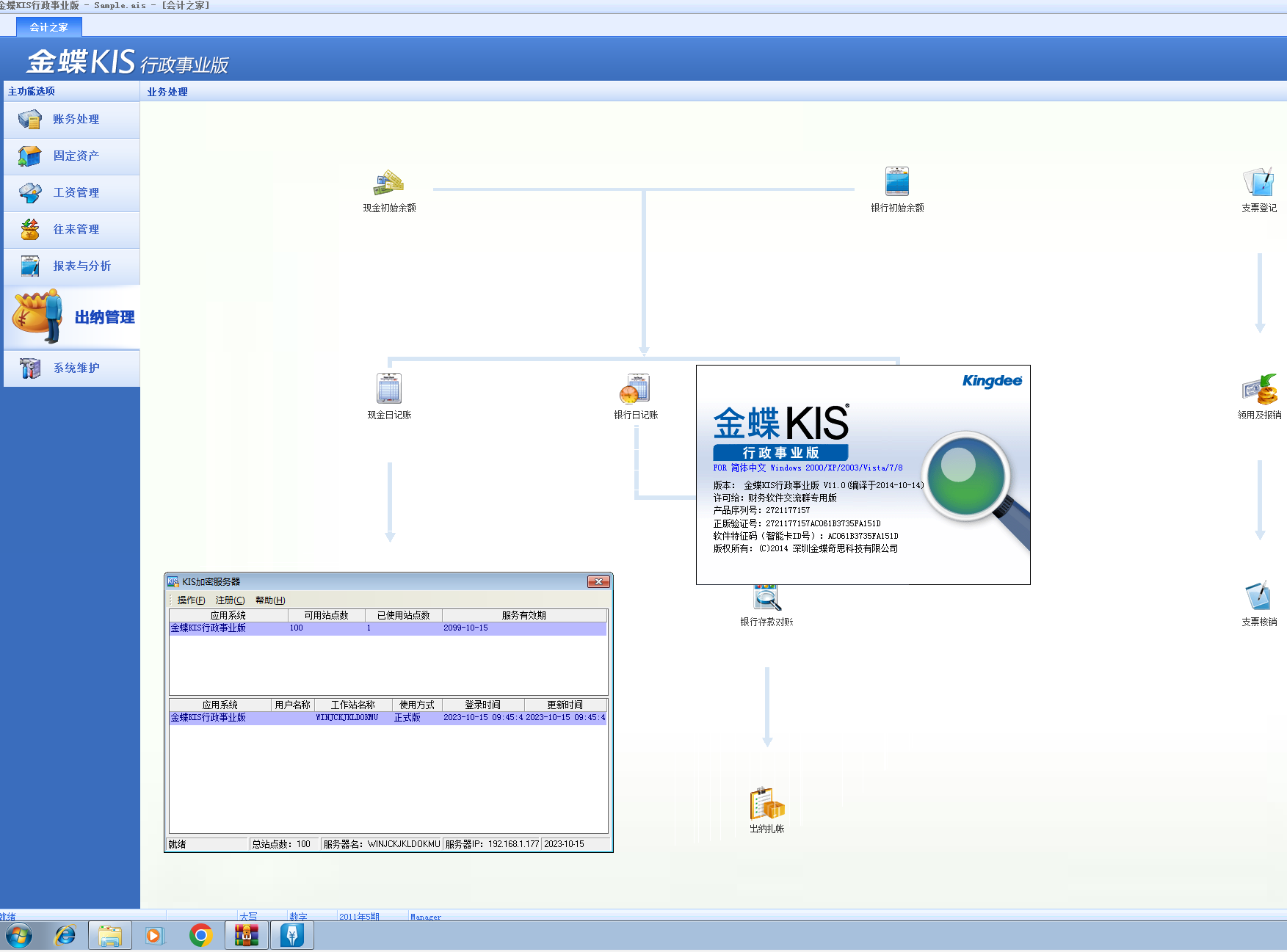Open 注册(C) menu in encryption server
Viewport: 1287px width, 952px height.
[x=230, y=600]
